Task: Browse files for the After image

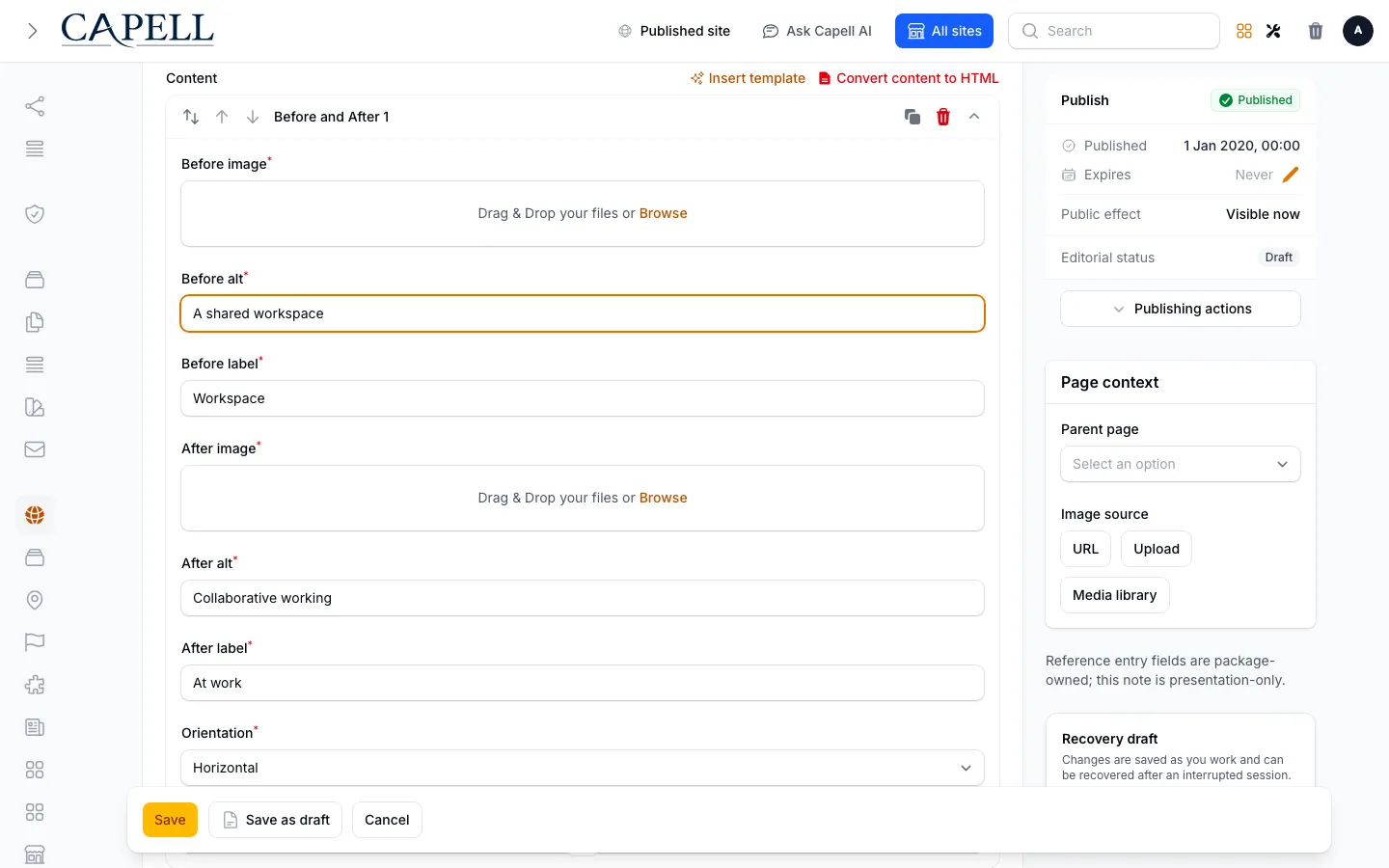Action: 664,498
